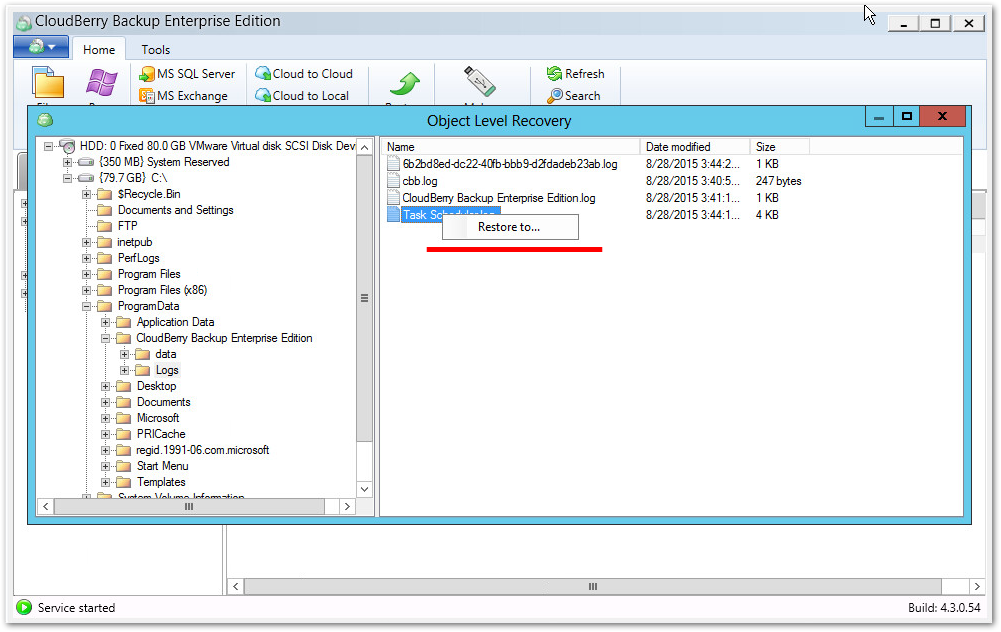Screen dimensions: 1001x632
Task: Click main window bottom scrollbar left arrow
Action: 236,587
